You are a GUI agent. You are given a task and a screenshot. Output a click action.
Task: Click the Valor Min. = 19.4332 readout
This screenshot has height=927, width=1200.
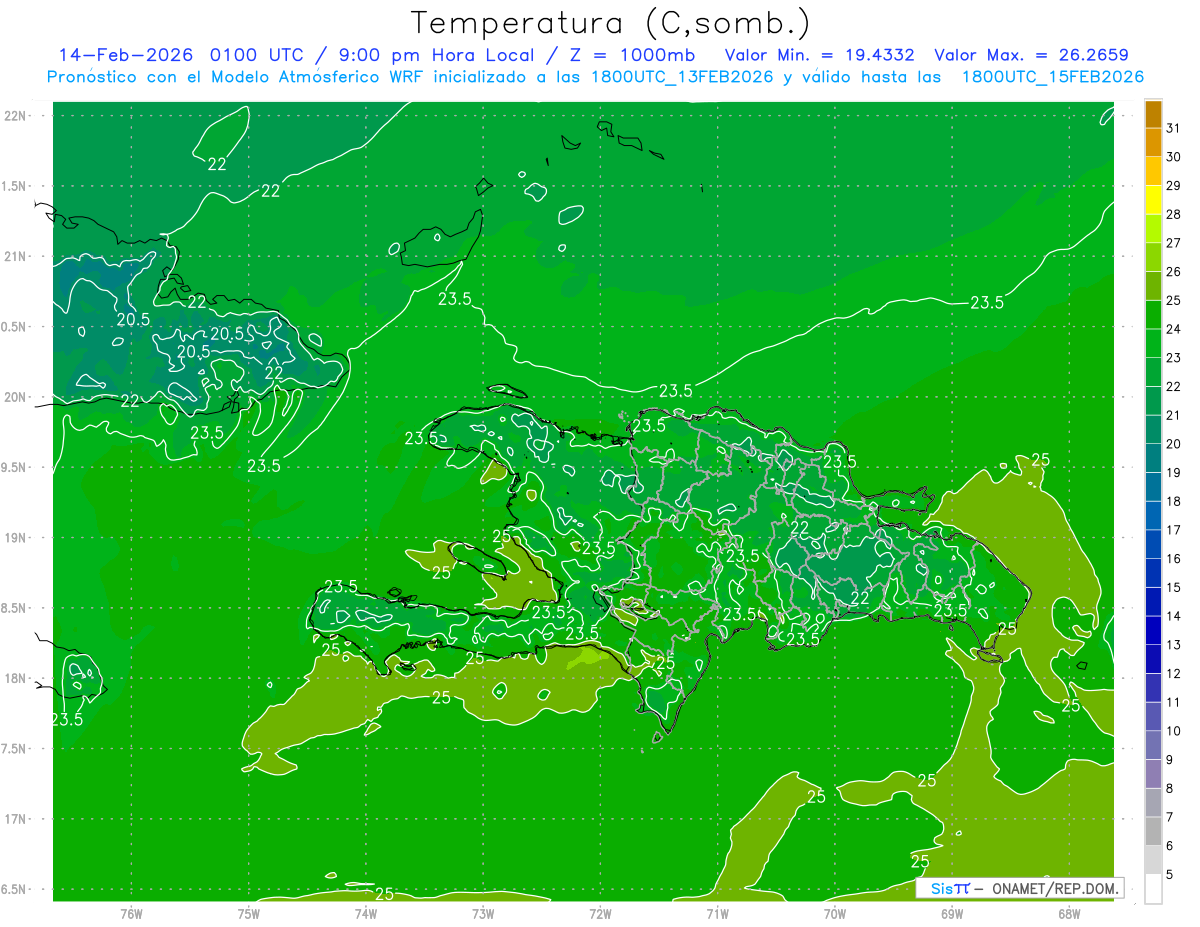[819, 54]
